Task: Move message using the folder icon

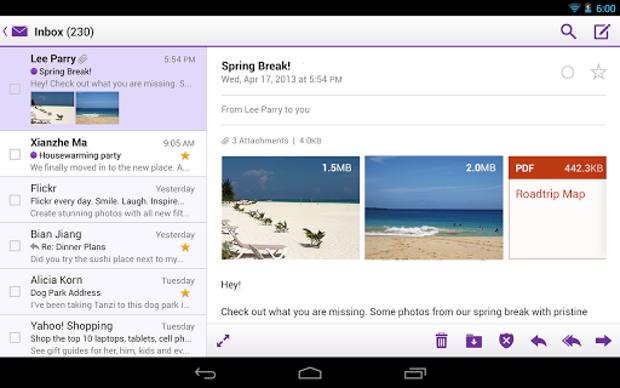Action: [474, 341]
